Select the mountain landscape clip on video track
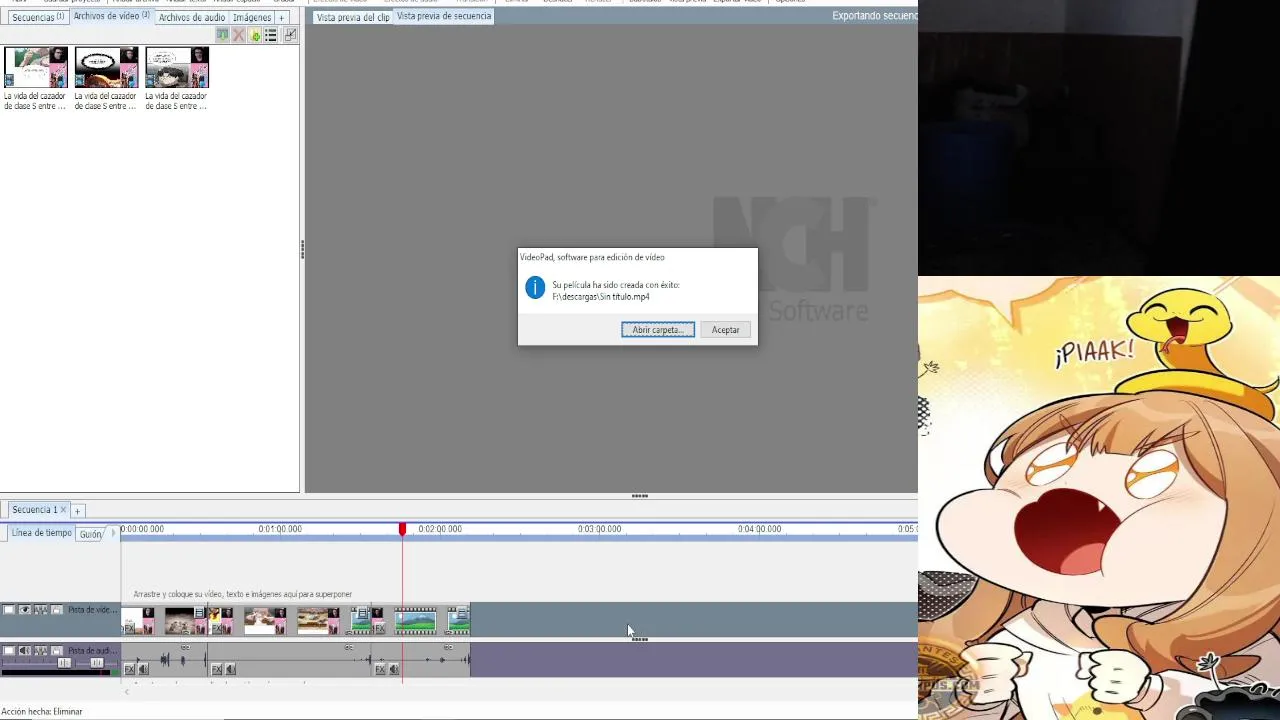This screenshot has width=1280, height=720. point(416,622)
